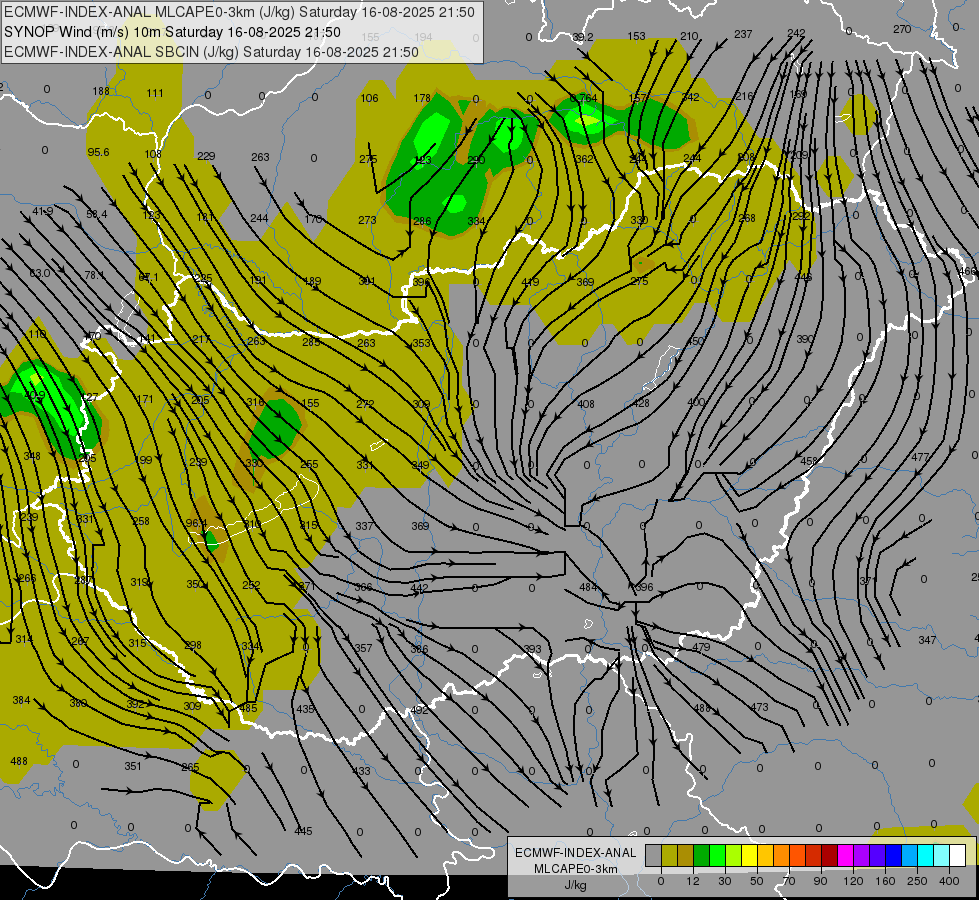Select the map value 39.2
979x900 pixels.
[x=583, y=37]
